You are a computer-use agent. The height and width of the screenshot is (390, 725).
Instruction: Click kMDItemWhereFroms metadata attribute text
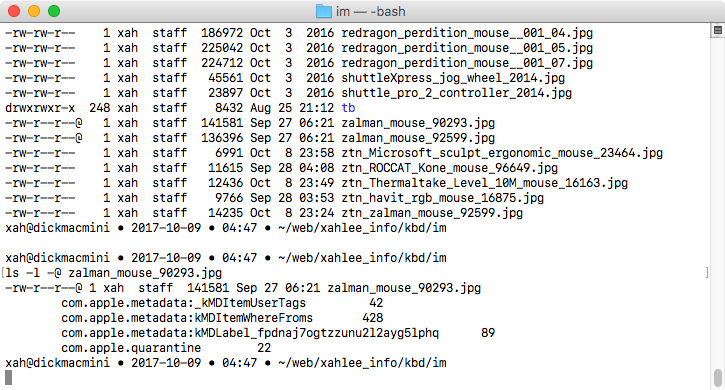click(253, 318)
